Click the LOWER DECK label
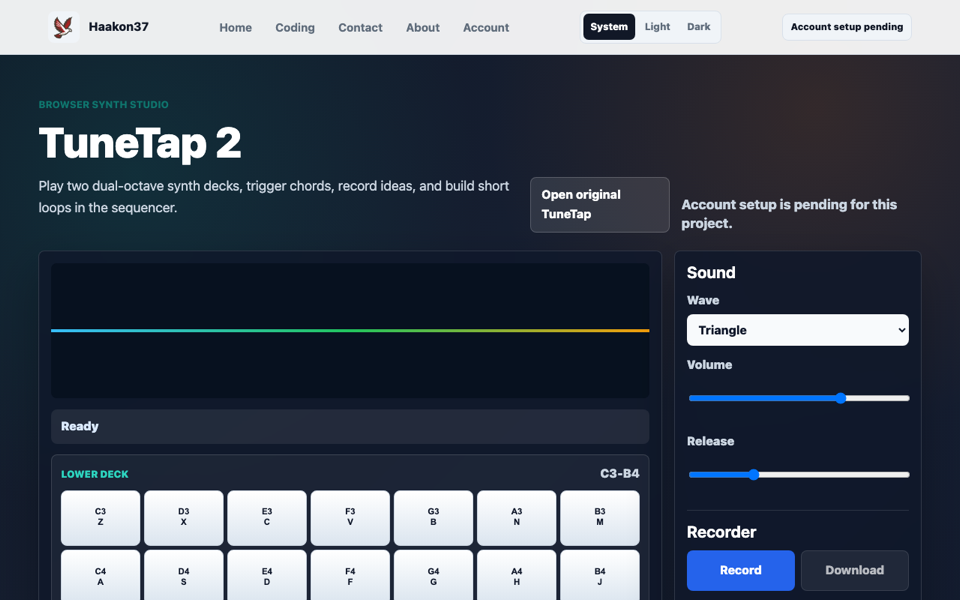The image size is (960, 600). (x=95, y=474)
